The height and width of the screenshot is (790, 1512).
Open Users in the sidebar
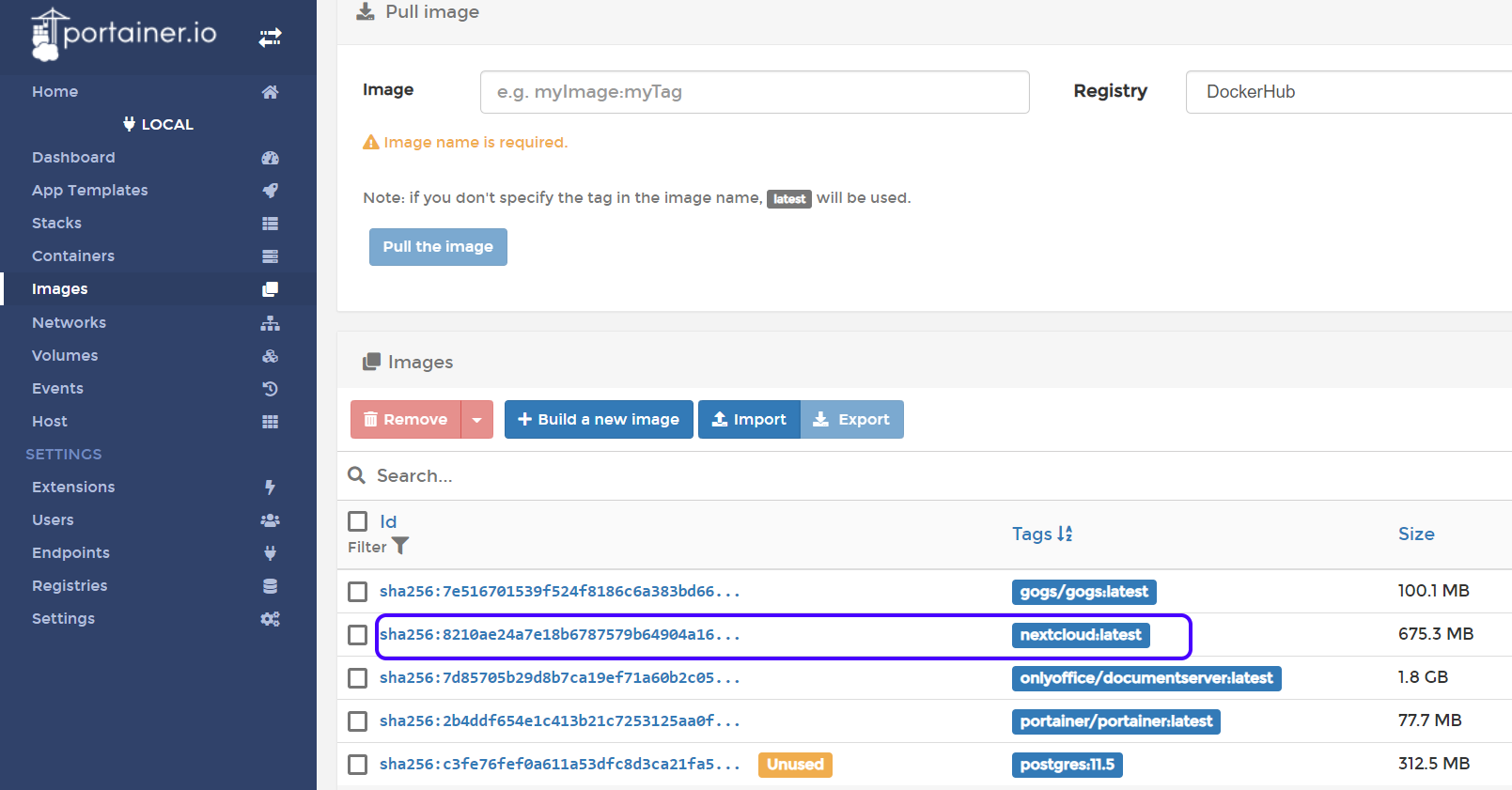point(53,520)
